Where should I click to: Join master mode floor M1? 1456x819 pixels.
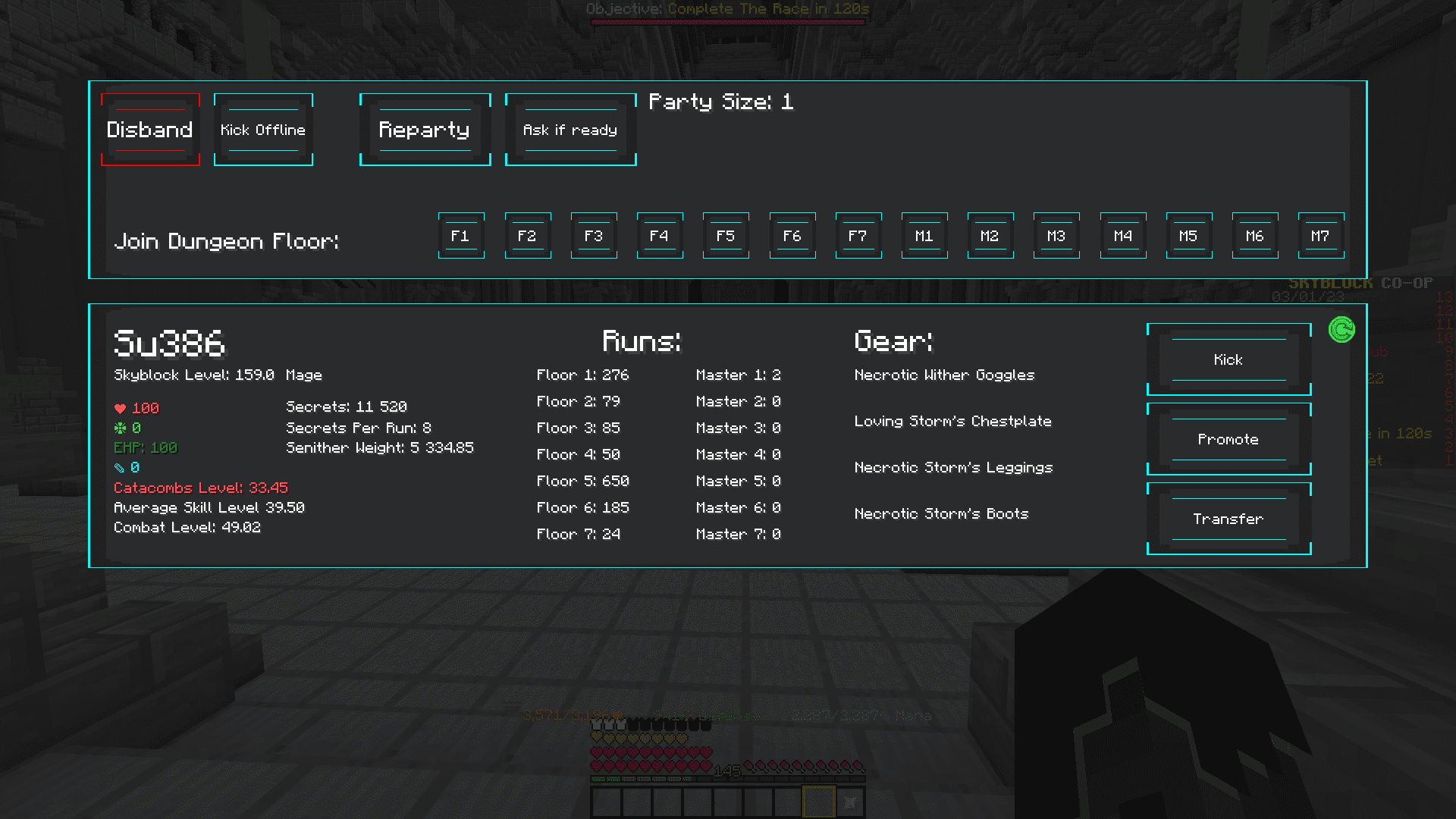point(924,236)
